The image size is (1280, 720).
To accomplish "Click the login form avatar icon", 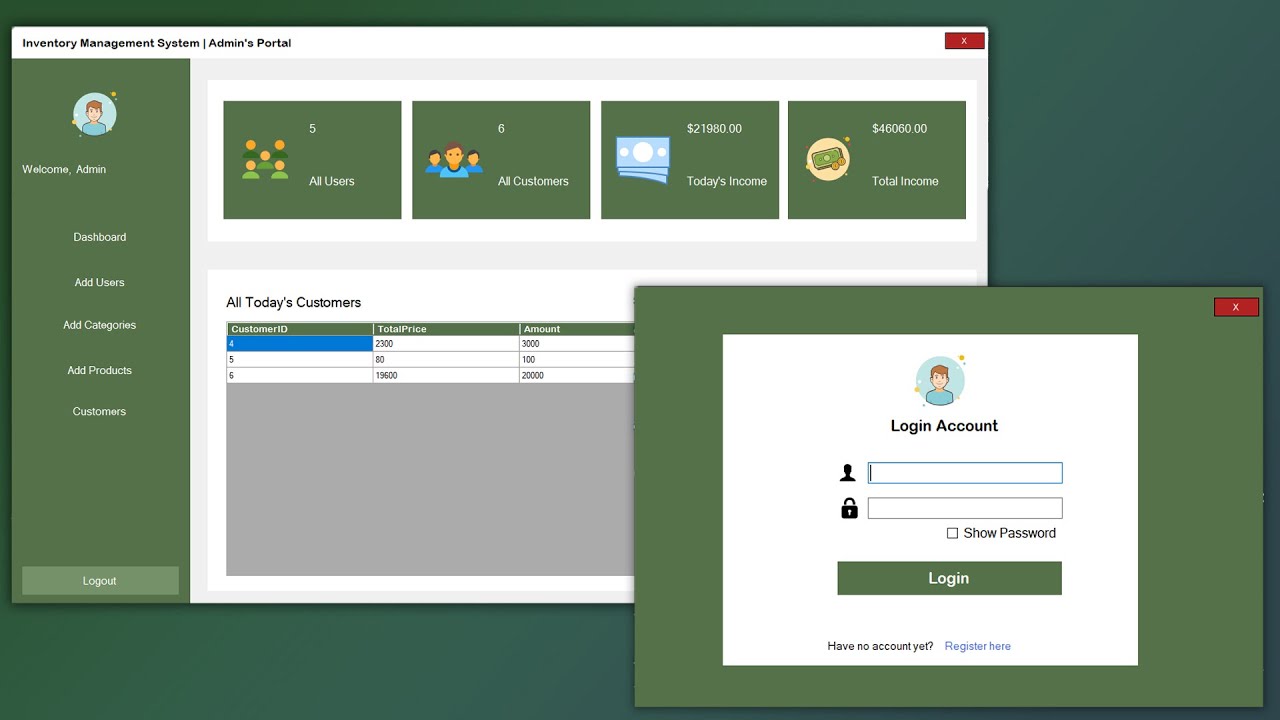I will pos(940,381).
